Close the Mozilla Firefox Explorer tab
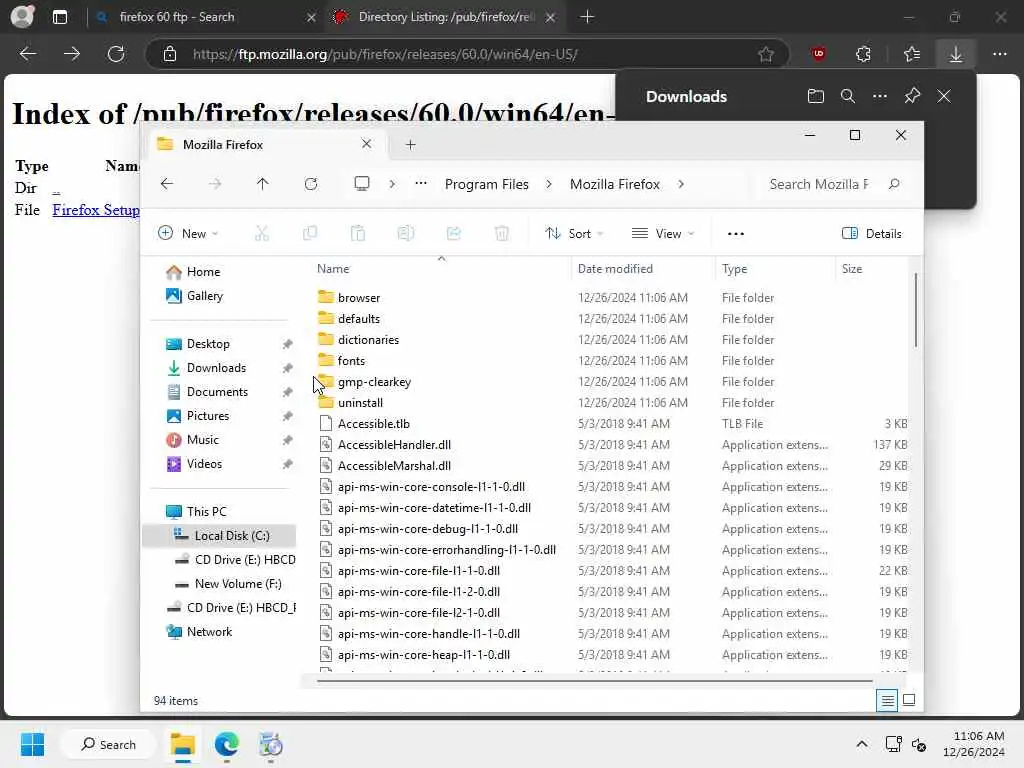This screenshot has width=1024, height=768. [x=366, y=144]
